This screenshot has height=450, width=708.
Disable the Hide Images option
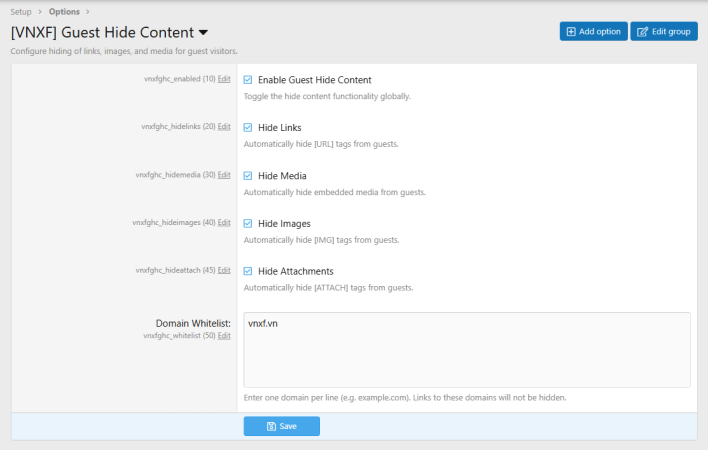pos(248,223)
